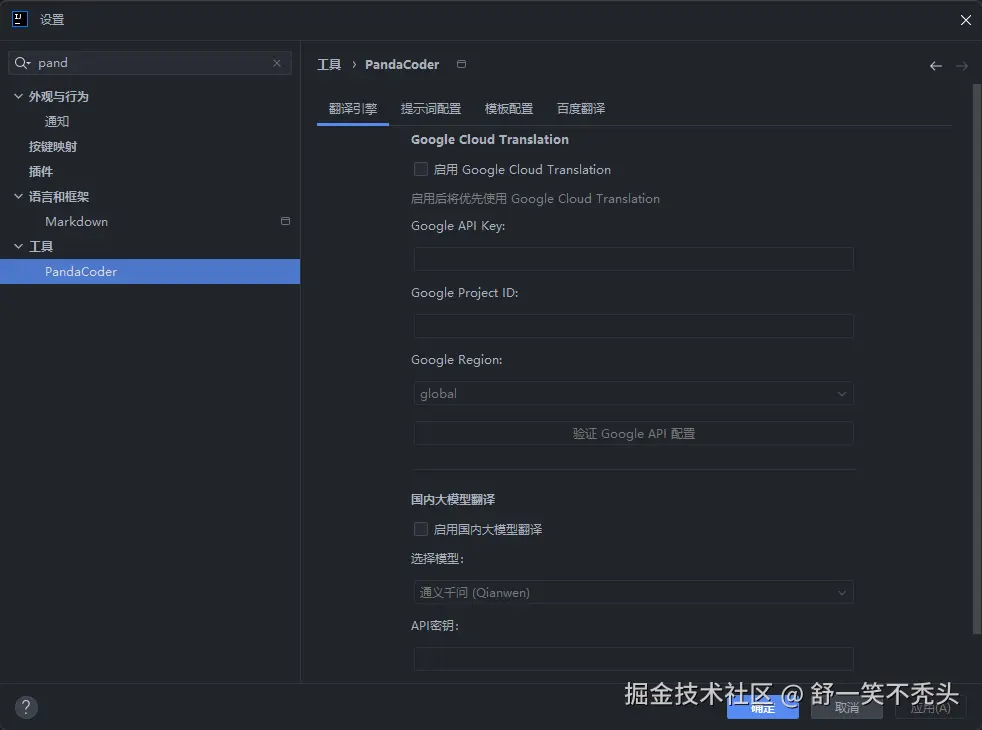Open help with the question mark button
Viewport: 982px width, 730px height.
[x=26, y=707]
